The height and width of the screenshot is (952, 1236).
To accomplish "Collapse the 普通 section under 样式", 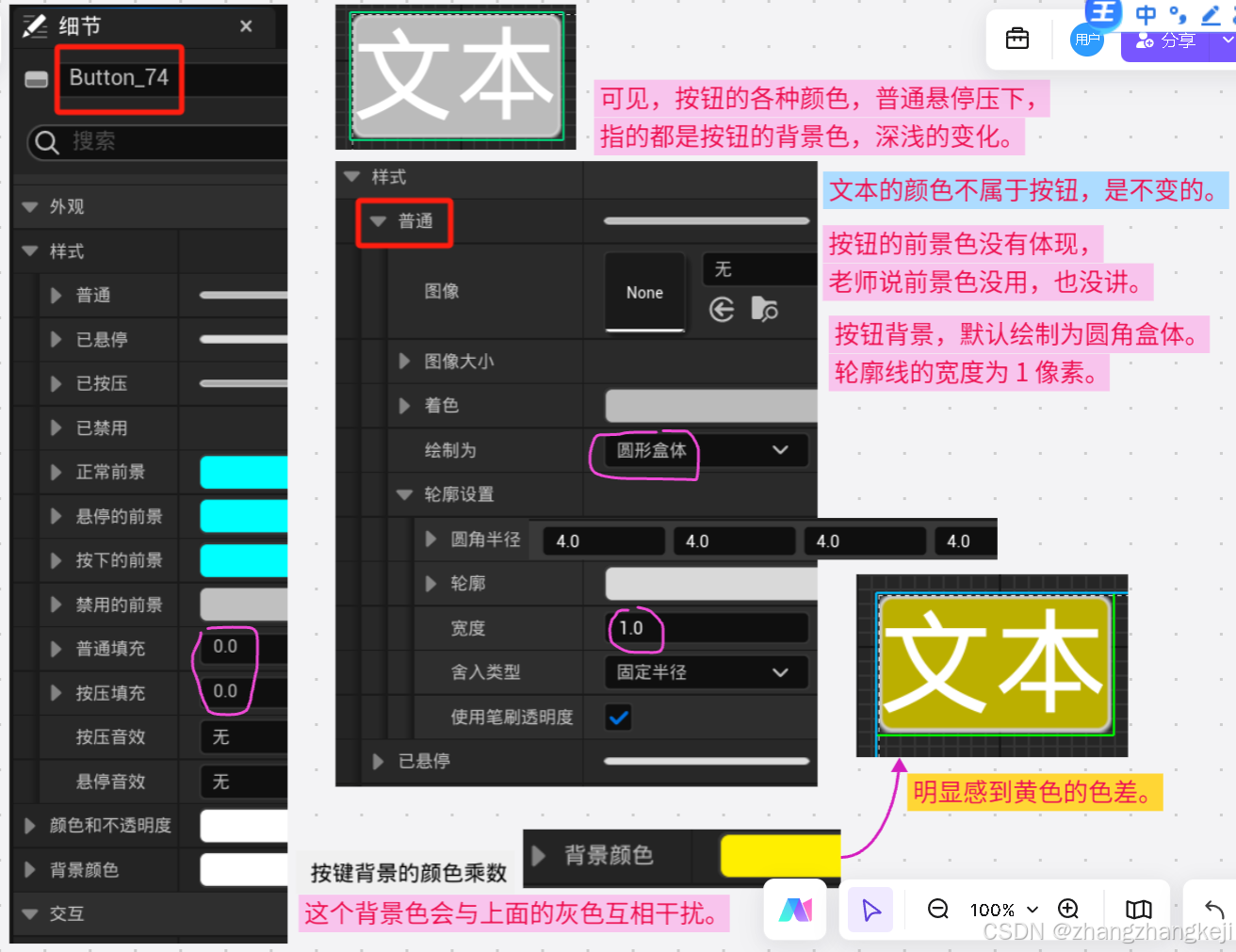I will 379,221.
